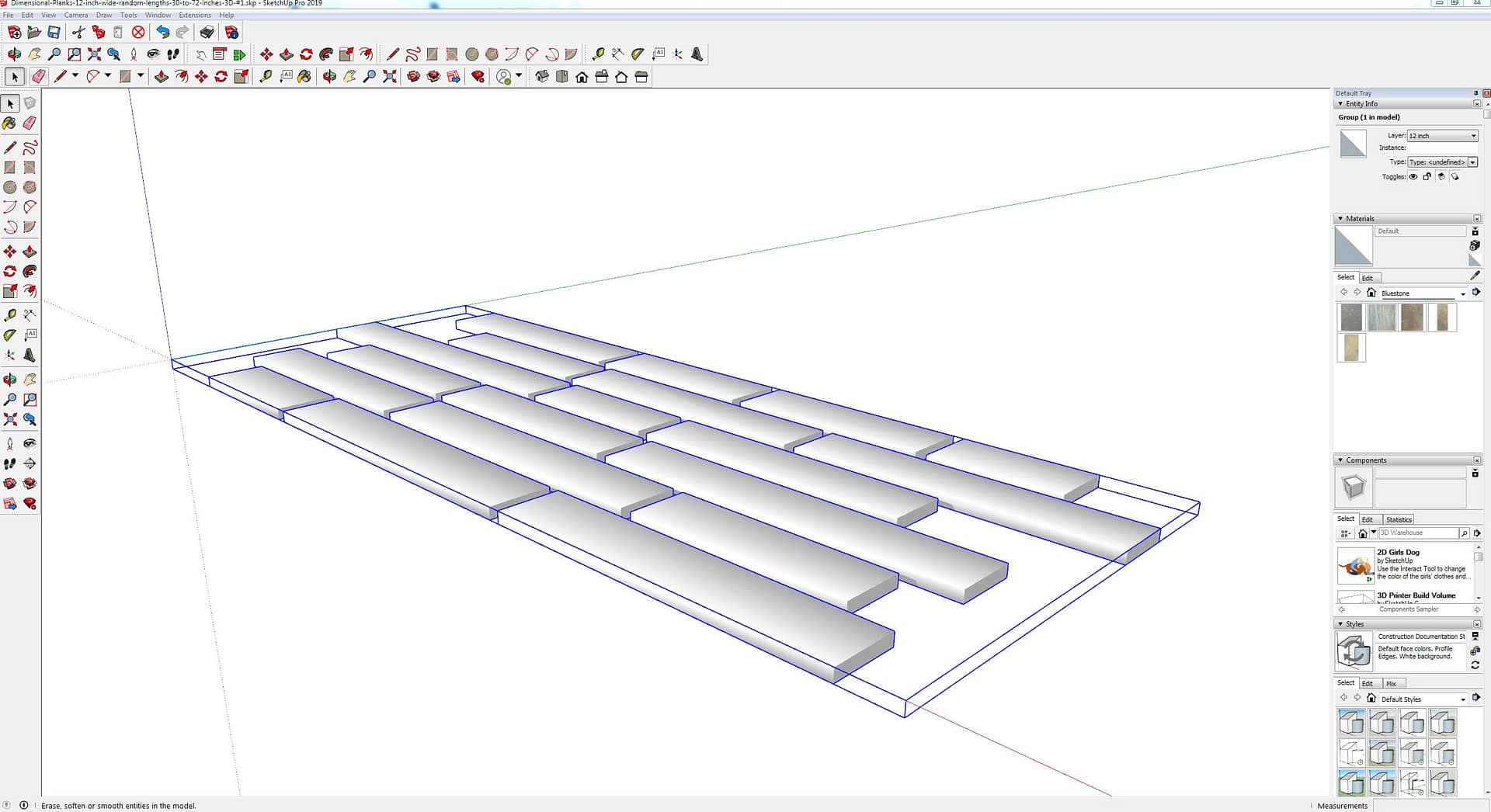The image size is (1491, 812).
Task: Choose the Orbit tool in left toolbar
Action: 9,380
